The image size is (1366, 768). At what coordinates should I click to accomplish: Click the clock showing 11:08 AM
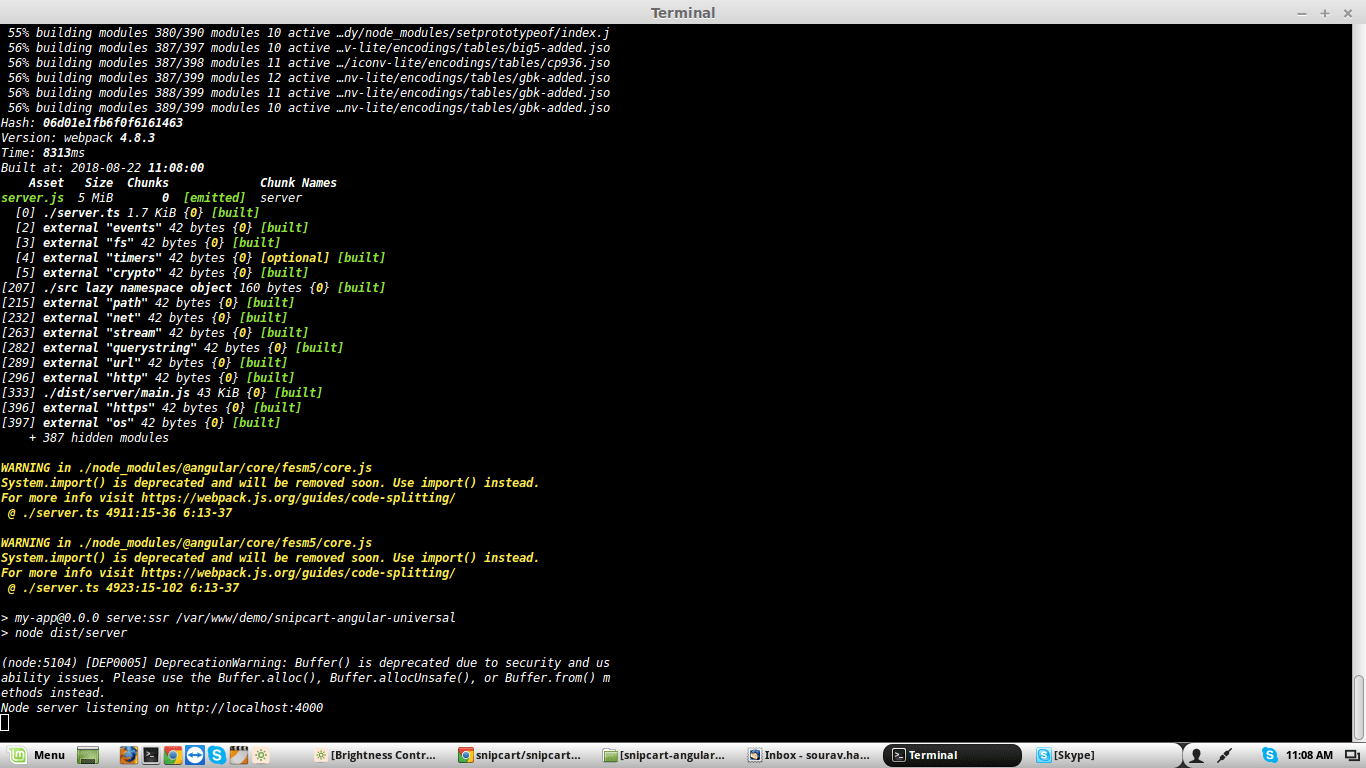pyautogui.click(x=1312, y=755)
